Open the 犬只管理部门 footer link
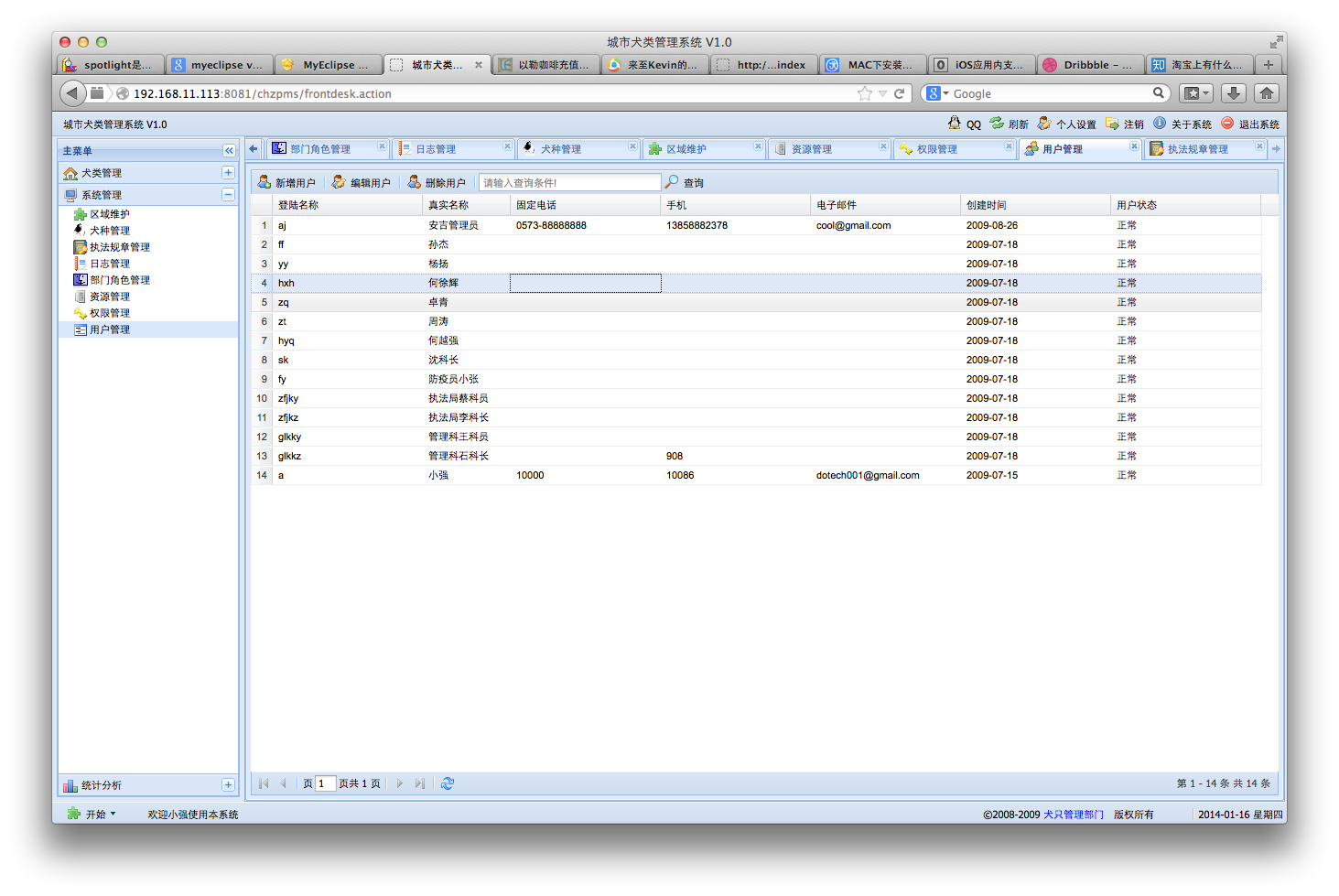1339x896 pixels. tap(1073, 814)
